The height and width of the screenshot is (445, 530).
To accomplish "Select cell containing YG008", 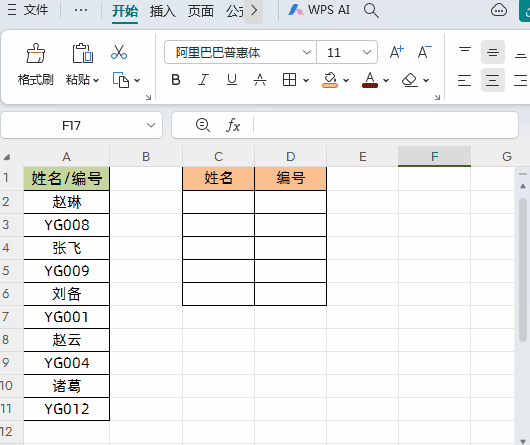I will click(x=67, y=225).
